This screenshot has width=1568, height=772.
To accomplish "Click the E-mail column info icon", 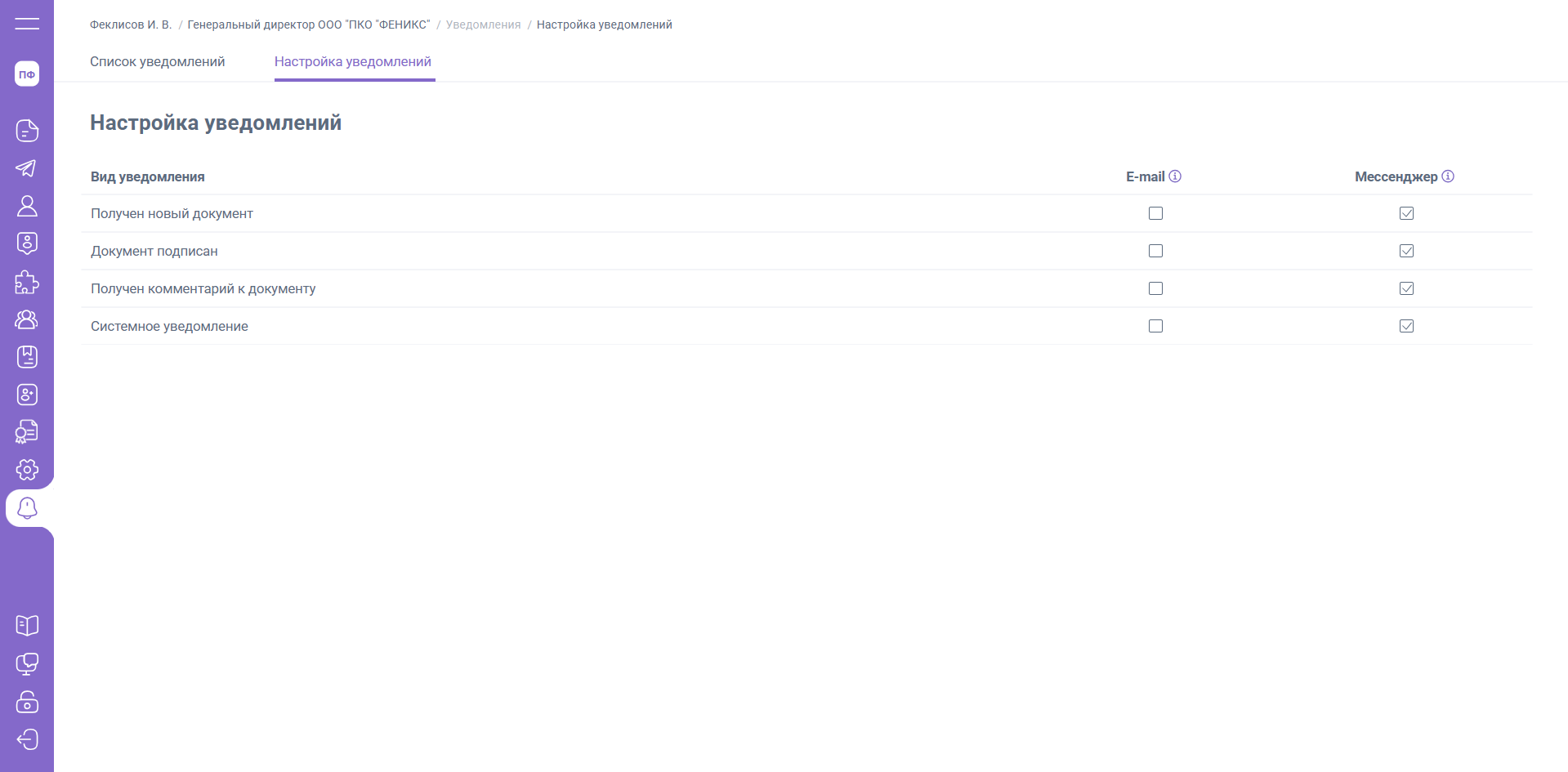I will click(x=1175, y=176).
